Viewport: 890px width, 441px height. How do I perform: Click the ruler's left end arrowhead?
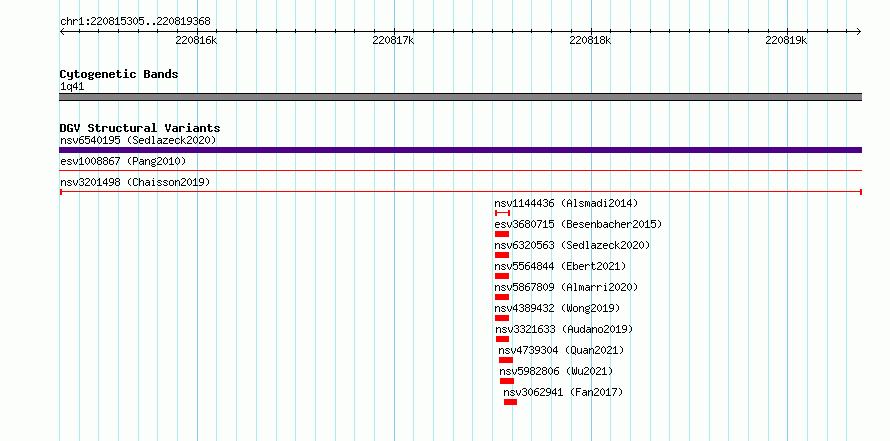[62, 32]
